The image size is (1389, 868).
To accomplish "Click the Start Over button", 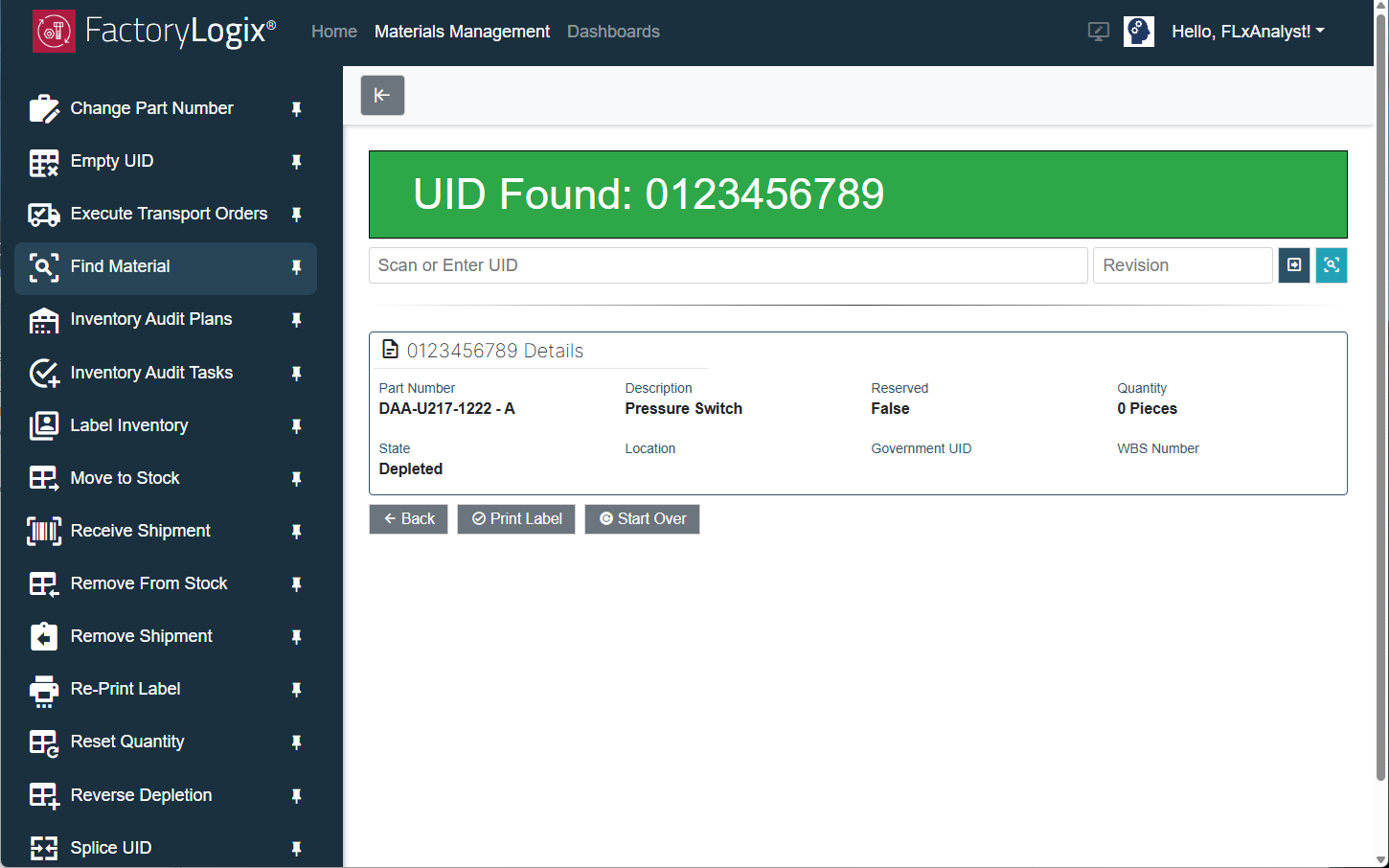I will coord(642,518).
